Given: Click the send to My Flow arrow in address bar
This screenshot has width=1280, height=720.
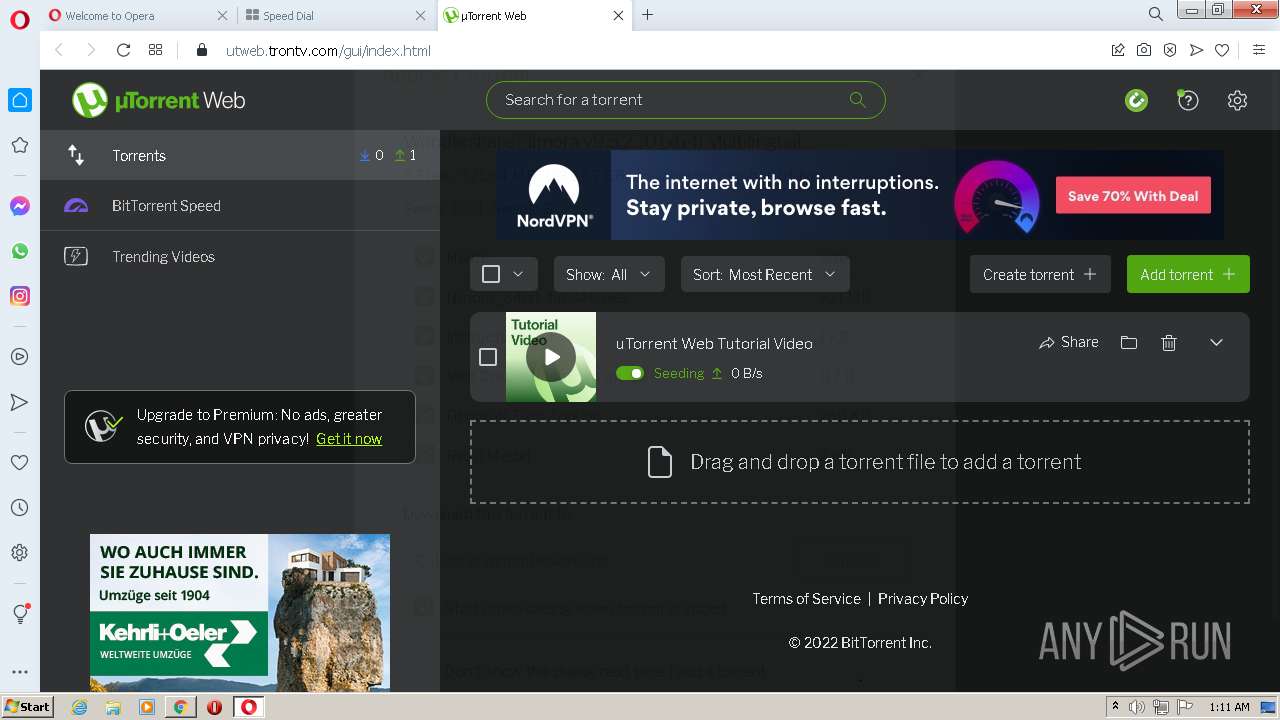Looking at the screenshot, I should pos(1196,50).
